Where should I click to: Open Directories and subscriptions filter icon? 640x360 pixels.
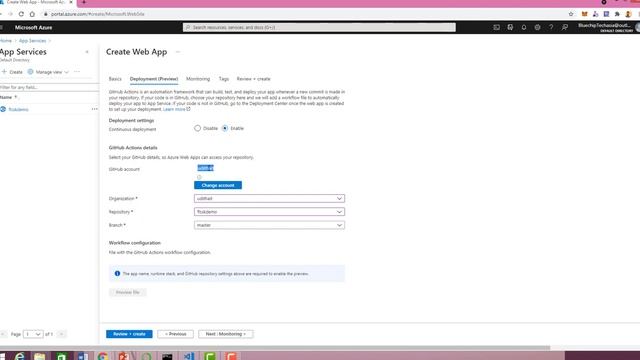tap(510, 27)
